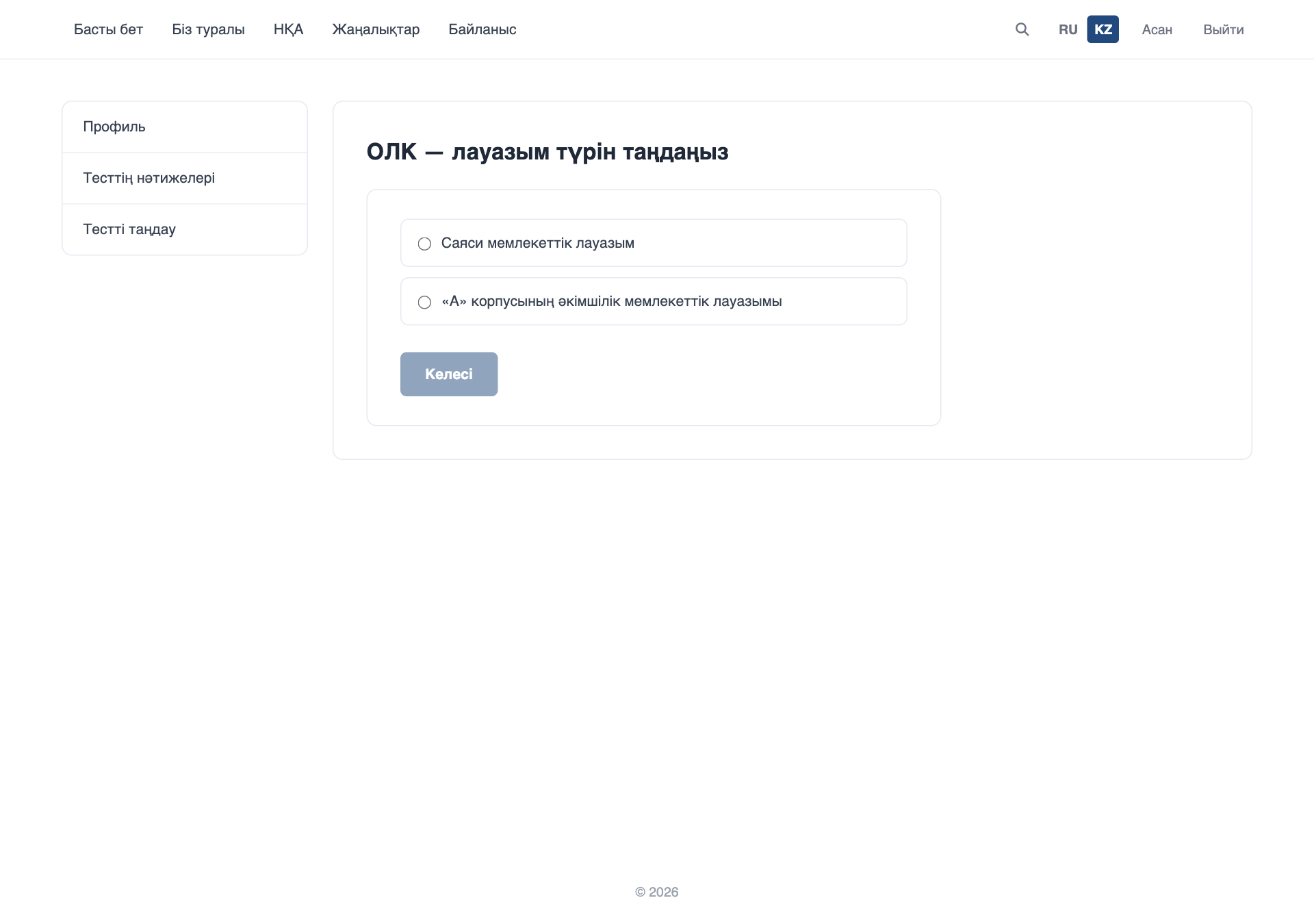Open the search magnifier icon
The image size is (1314, 924).
click(1022, 29)
